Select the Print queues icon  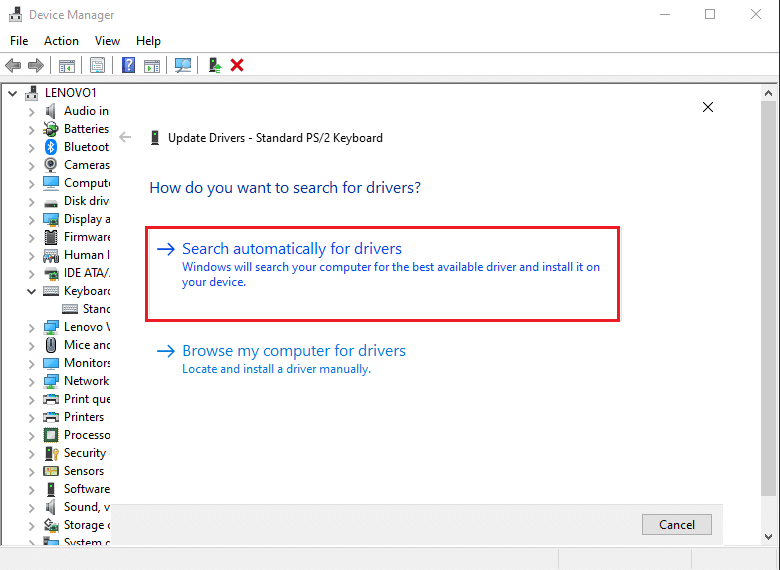(x=51, y=399)
